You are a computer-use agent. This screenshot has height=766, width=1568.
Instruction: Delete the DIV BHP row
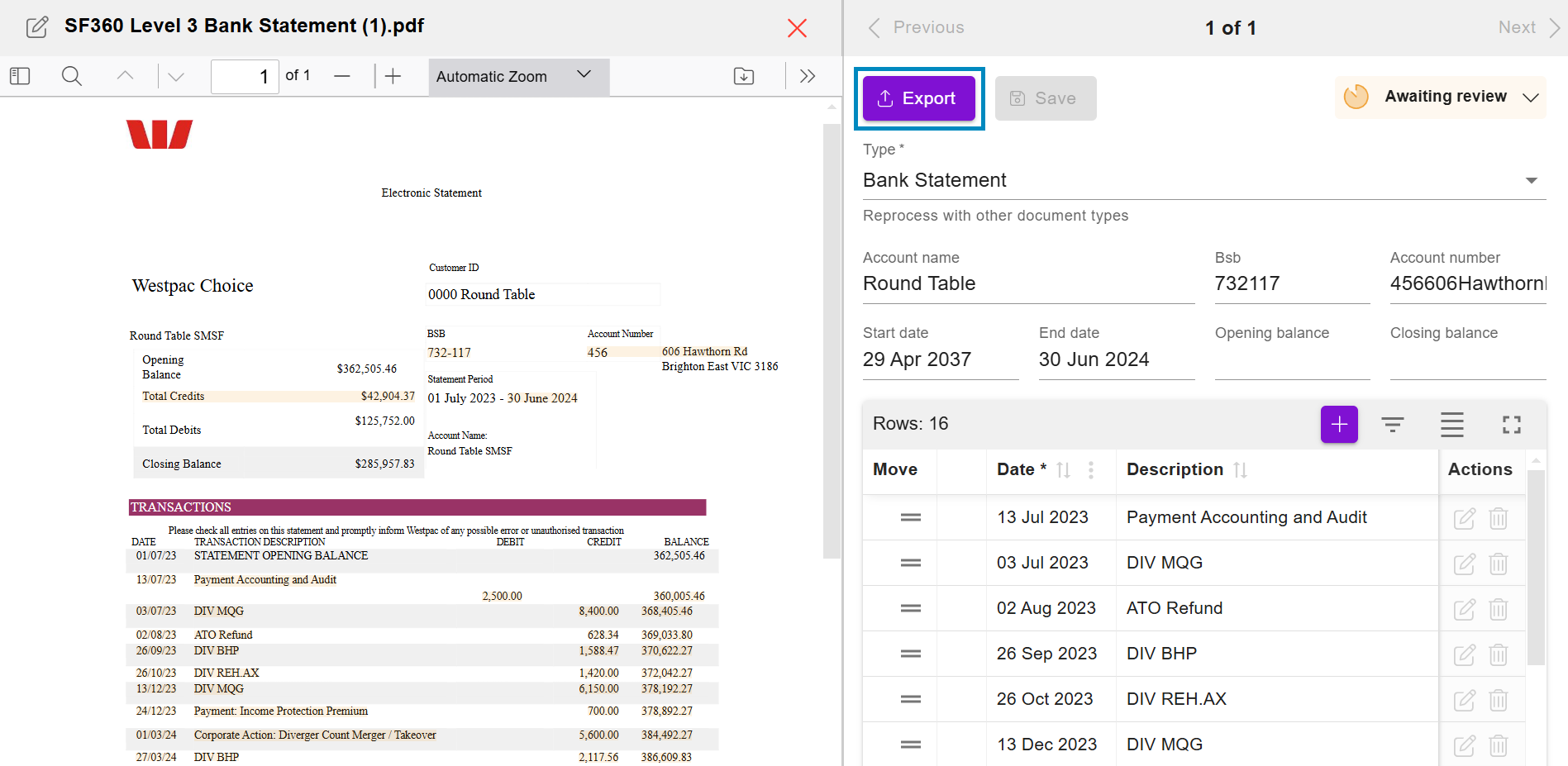point(1499,654)
